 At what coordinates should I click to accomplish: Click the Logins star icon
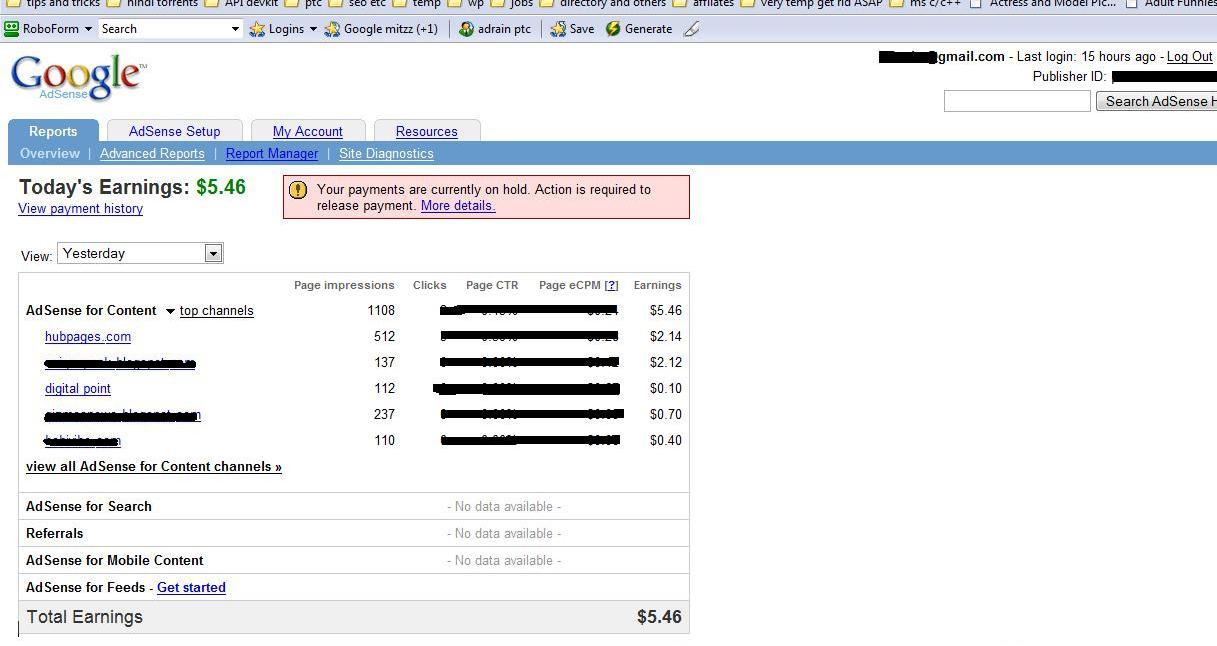(x=257, y=29)
